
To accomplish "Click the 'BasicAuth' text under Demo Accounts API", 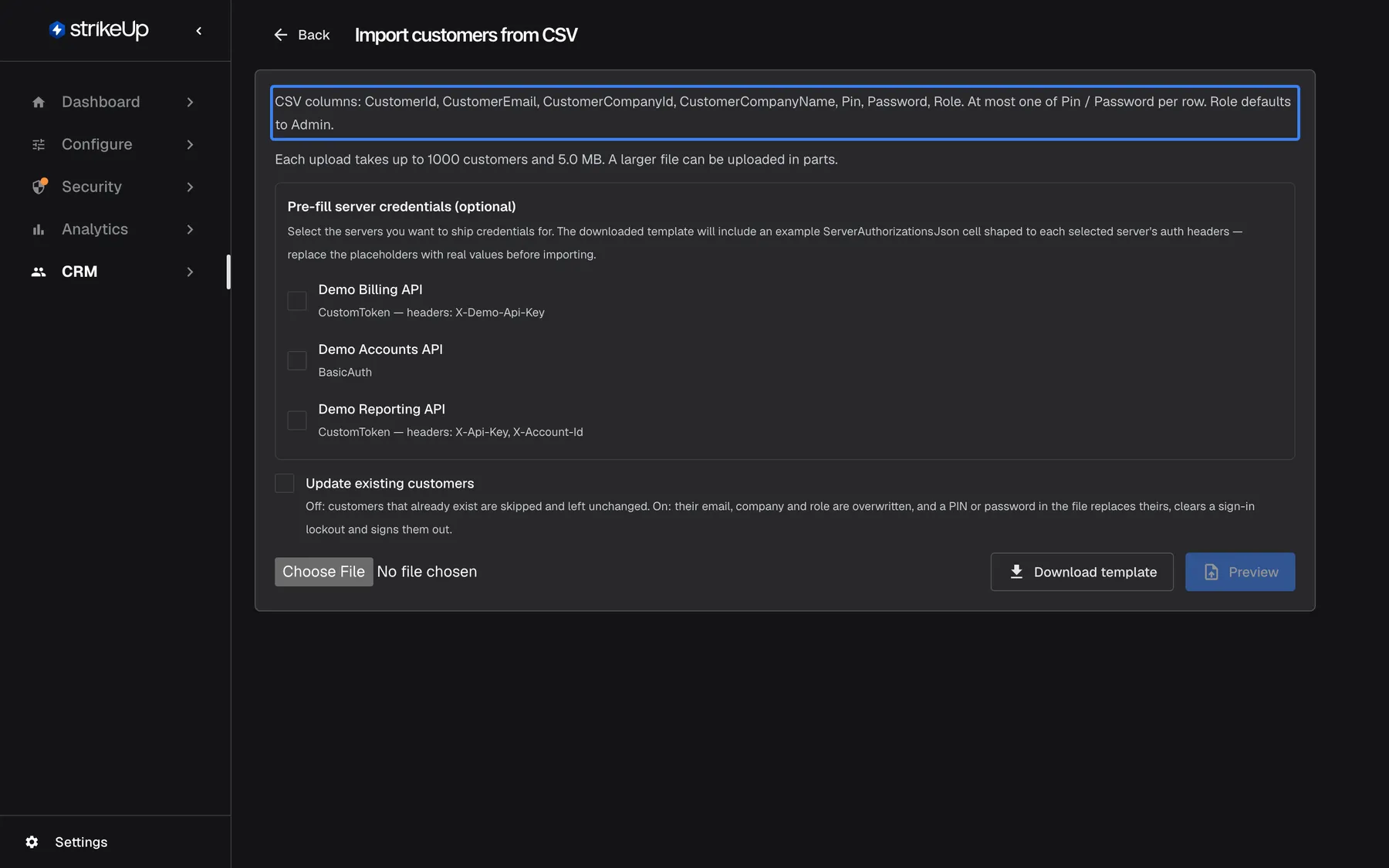I will coord(345,372).
